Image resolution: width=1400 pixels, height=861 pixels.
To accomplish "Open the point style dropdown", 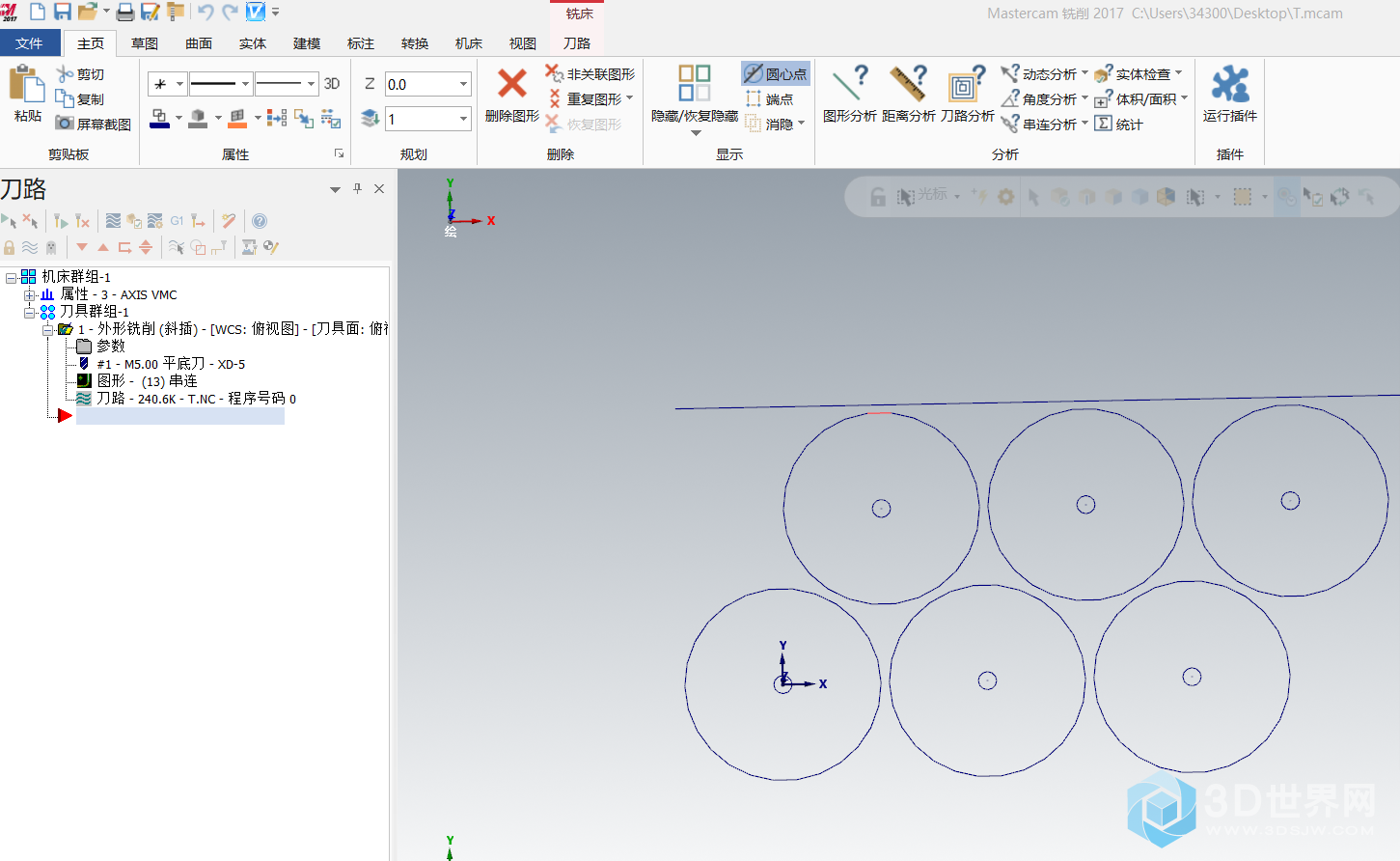I will click(x=179, y=84).
